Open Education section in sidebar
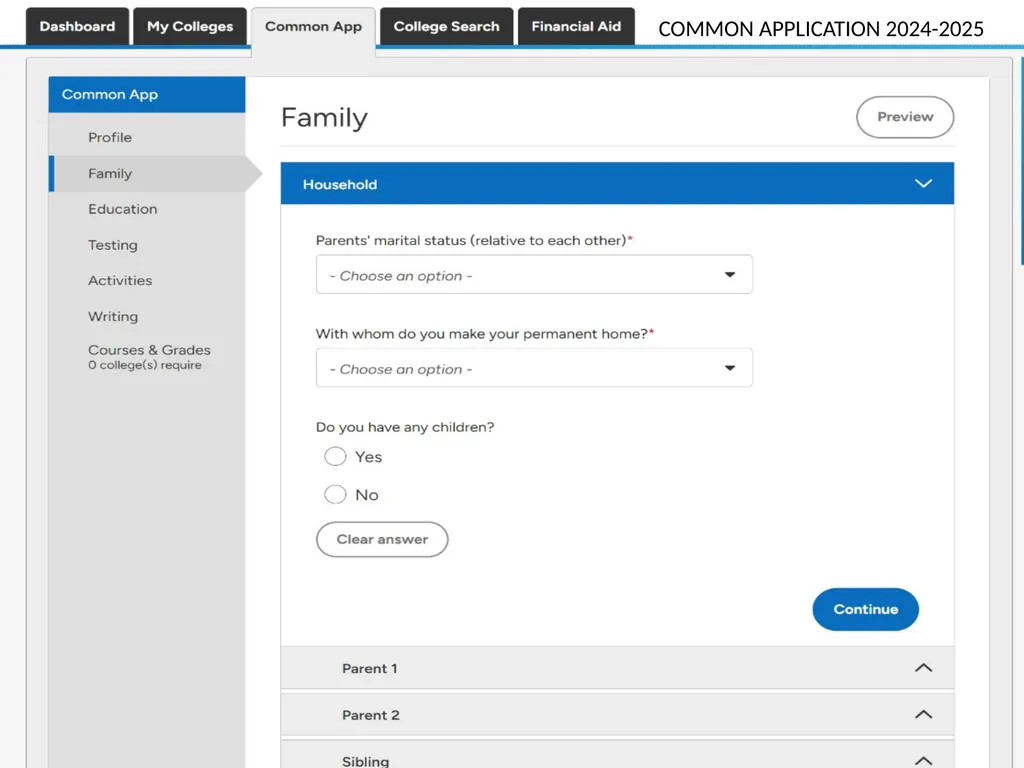 pos(123,209)
